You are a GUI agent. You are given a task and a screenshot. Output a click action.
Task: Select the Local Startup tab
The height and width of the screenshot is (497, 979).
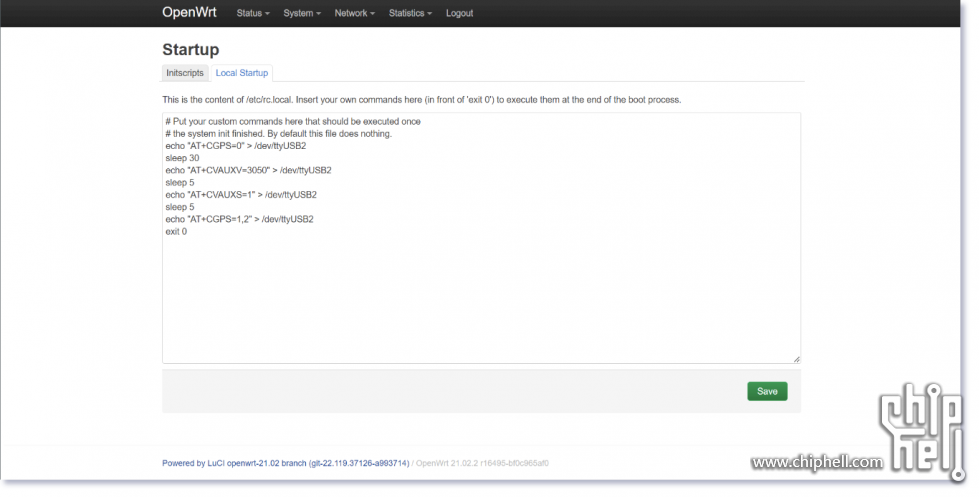[242, 73]
